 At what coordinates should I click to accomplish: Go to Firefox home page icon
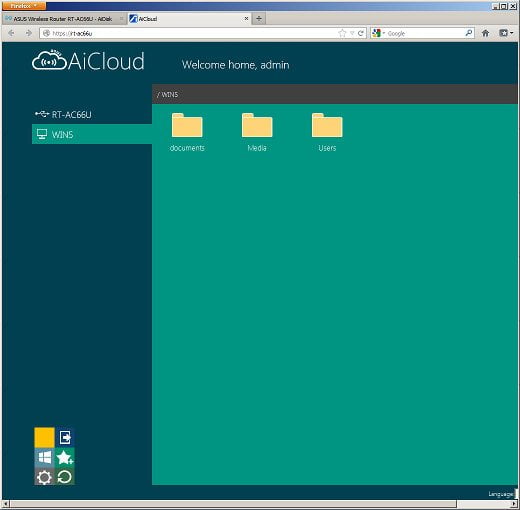[485, 33]
